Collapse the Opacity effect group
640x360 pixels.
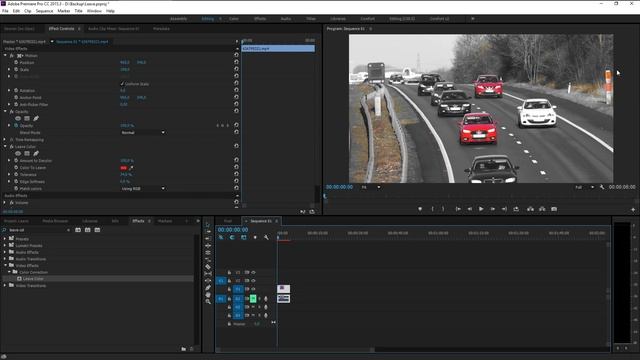pyautogui.click(x=5, y=111)
